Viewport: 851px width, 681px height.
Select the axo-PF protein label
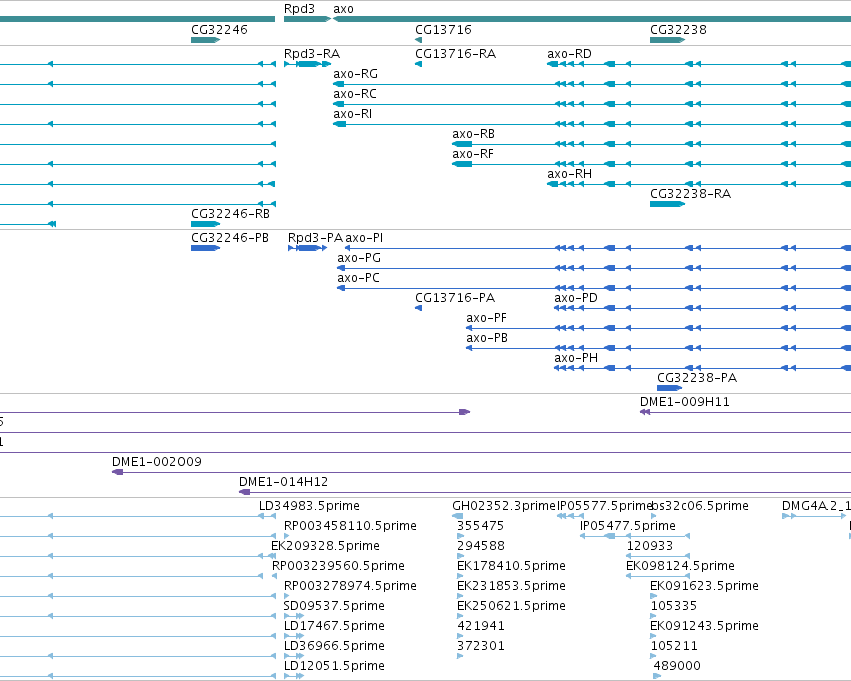tap(486, 318)
